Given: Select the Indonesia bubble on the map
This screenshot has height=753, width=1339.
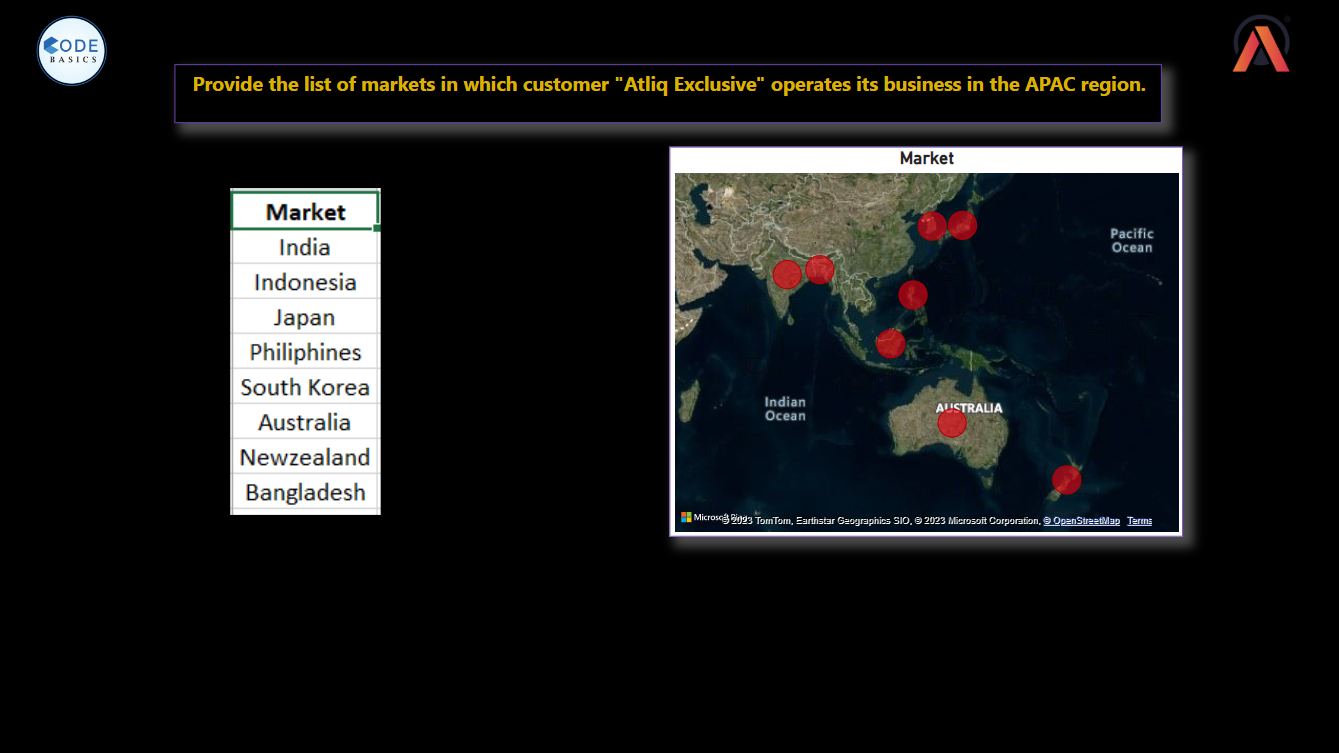Looking at the screenshot, I should pos(890,344).
